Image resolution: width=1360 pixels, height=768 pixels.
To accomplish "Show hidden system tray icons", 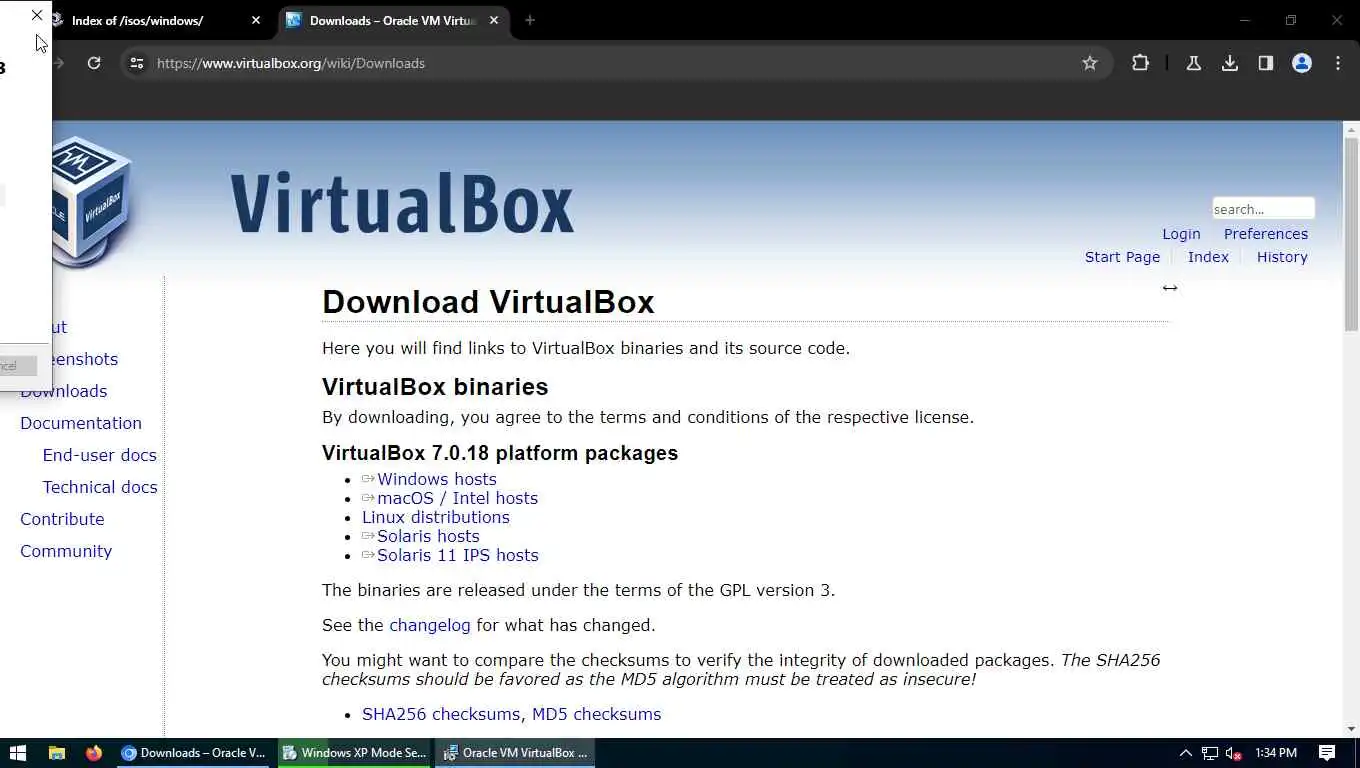I will pyautogui.click(x=1185, y=753).
